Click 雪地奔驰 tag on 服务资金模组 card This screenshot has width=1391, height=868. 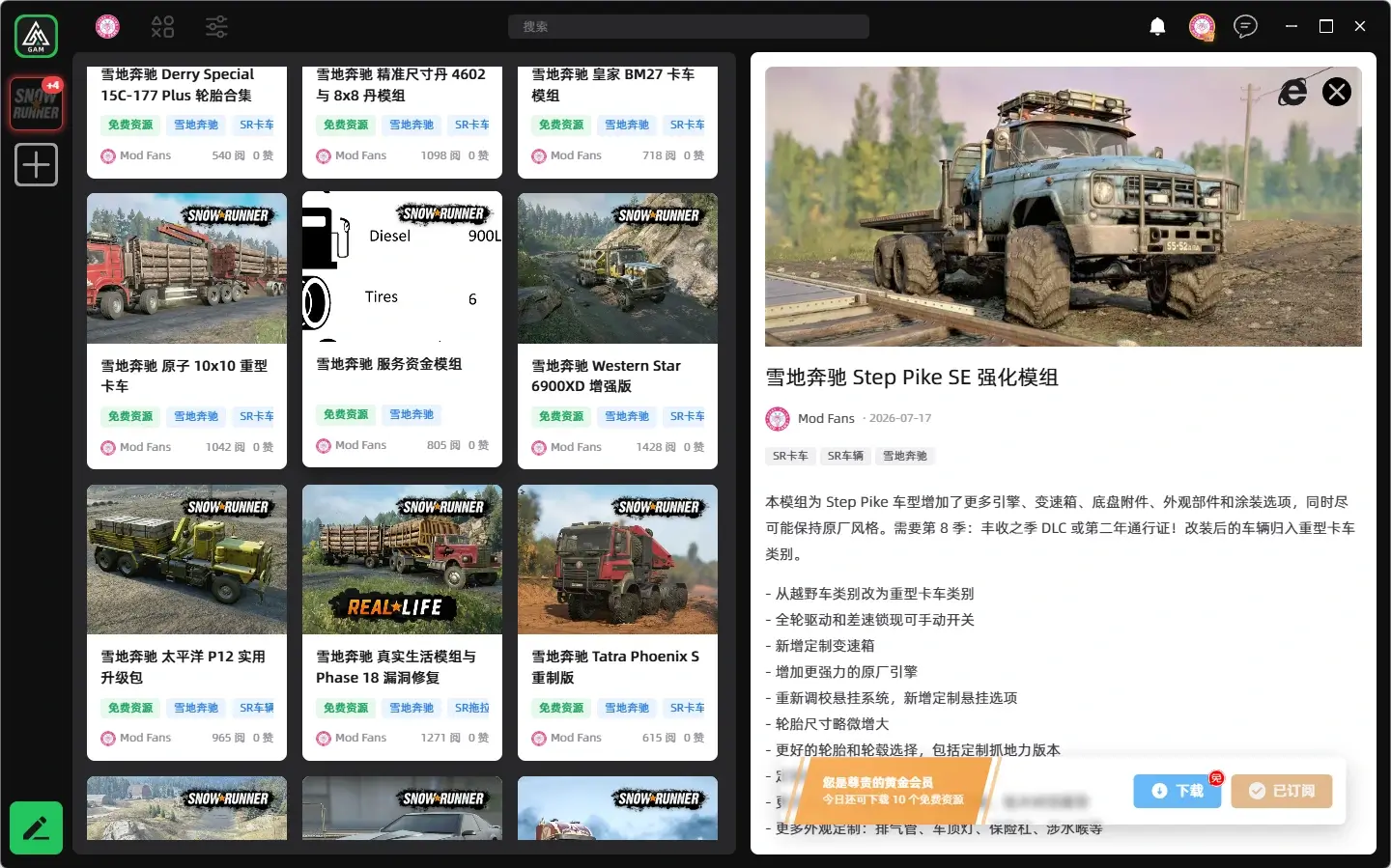pyautogui.click(x=412, y=414)
